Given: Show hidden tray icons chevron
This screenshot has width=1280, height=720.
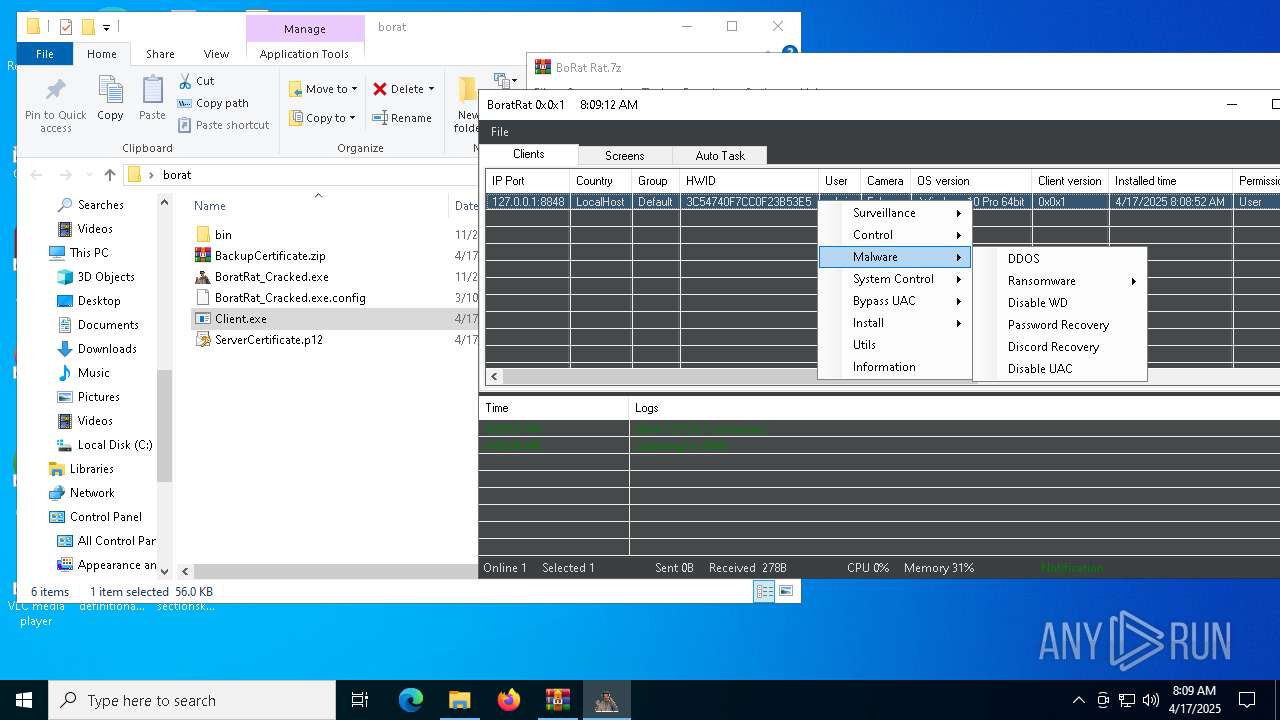Looking at the screenshot, I should [1078, 700].
